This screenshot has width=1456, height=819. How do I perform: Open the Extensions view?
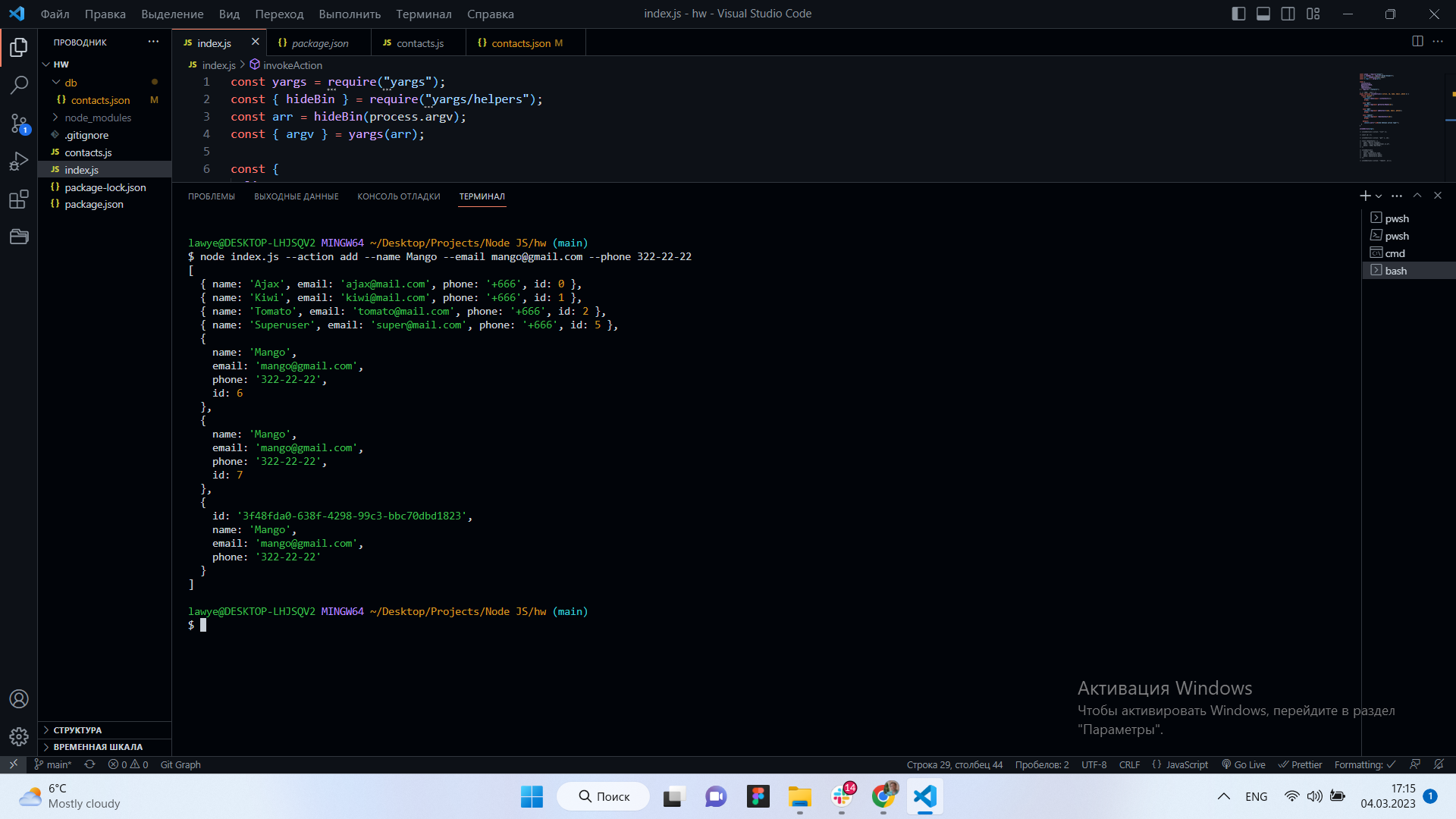[19, 199]
